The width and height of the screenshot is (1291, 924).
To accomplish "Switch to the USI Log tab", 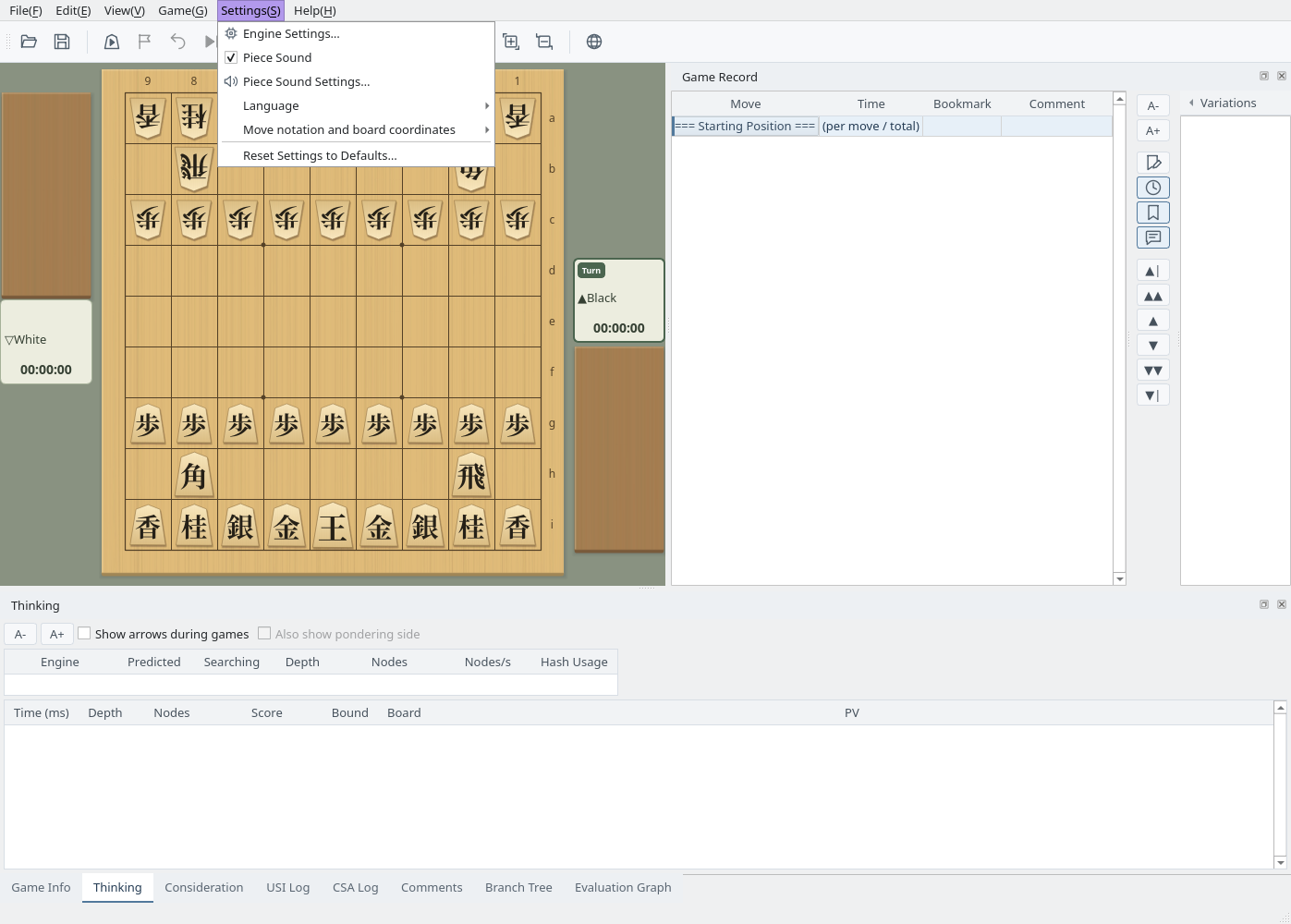I will tap(288, 887).
